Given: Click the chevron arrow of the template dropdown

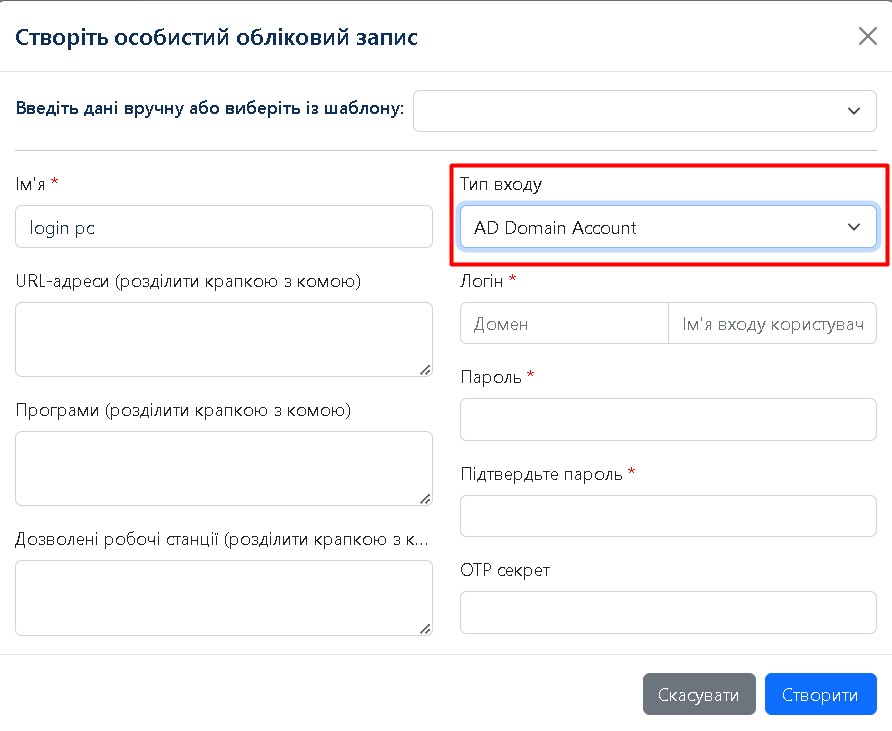Looking at the screenshot, I should pyautogui.click(x=854, y=110).
